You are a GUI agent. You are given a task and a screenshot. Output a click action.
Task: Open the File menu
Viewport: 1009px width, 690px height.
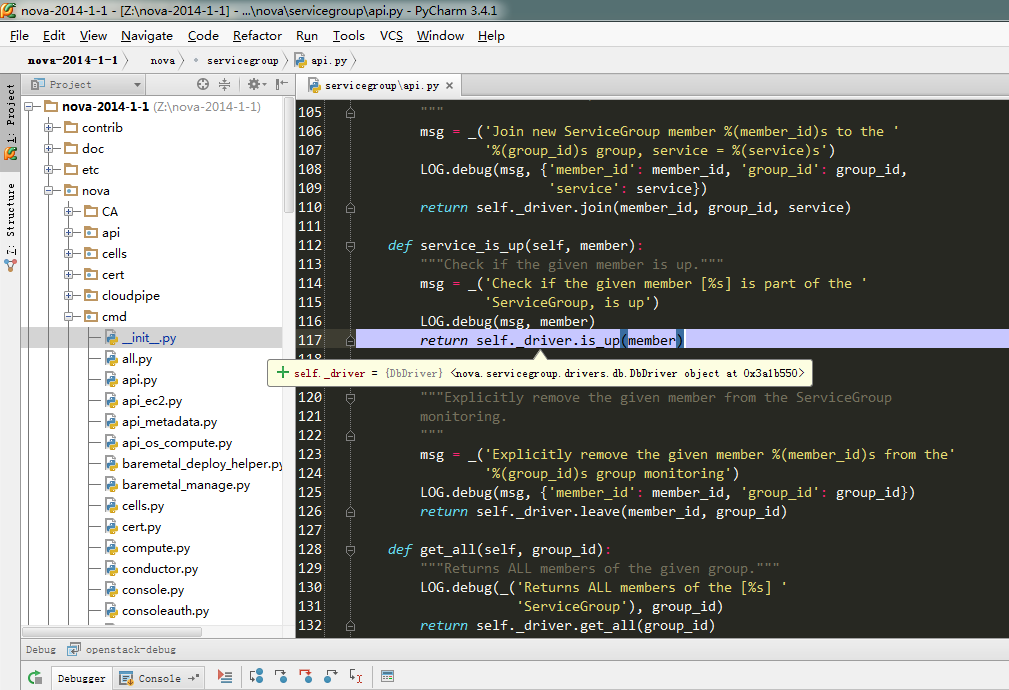19,36
